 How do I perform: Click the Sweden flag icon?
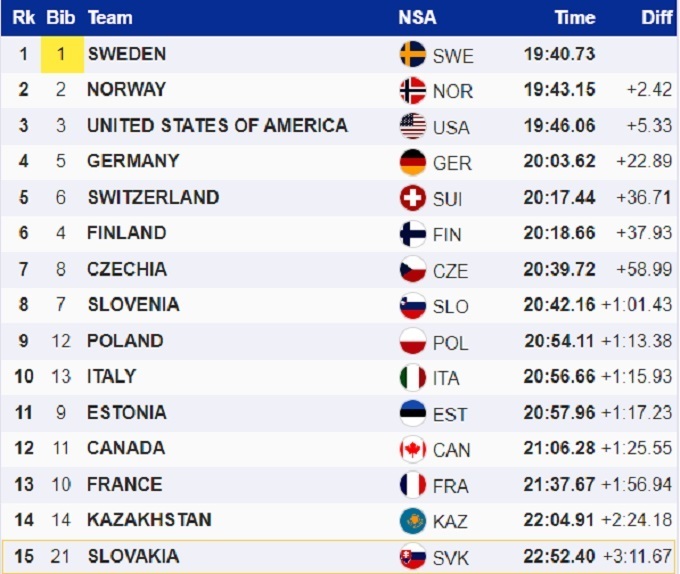(x=412, y=55)
